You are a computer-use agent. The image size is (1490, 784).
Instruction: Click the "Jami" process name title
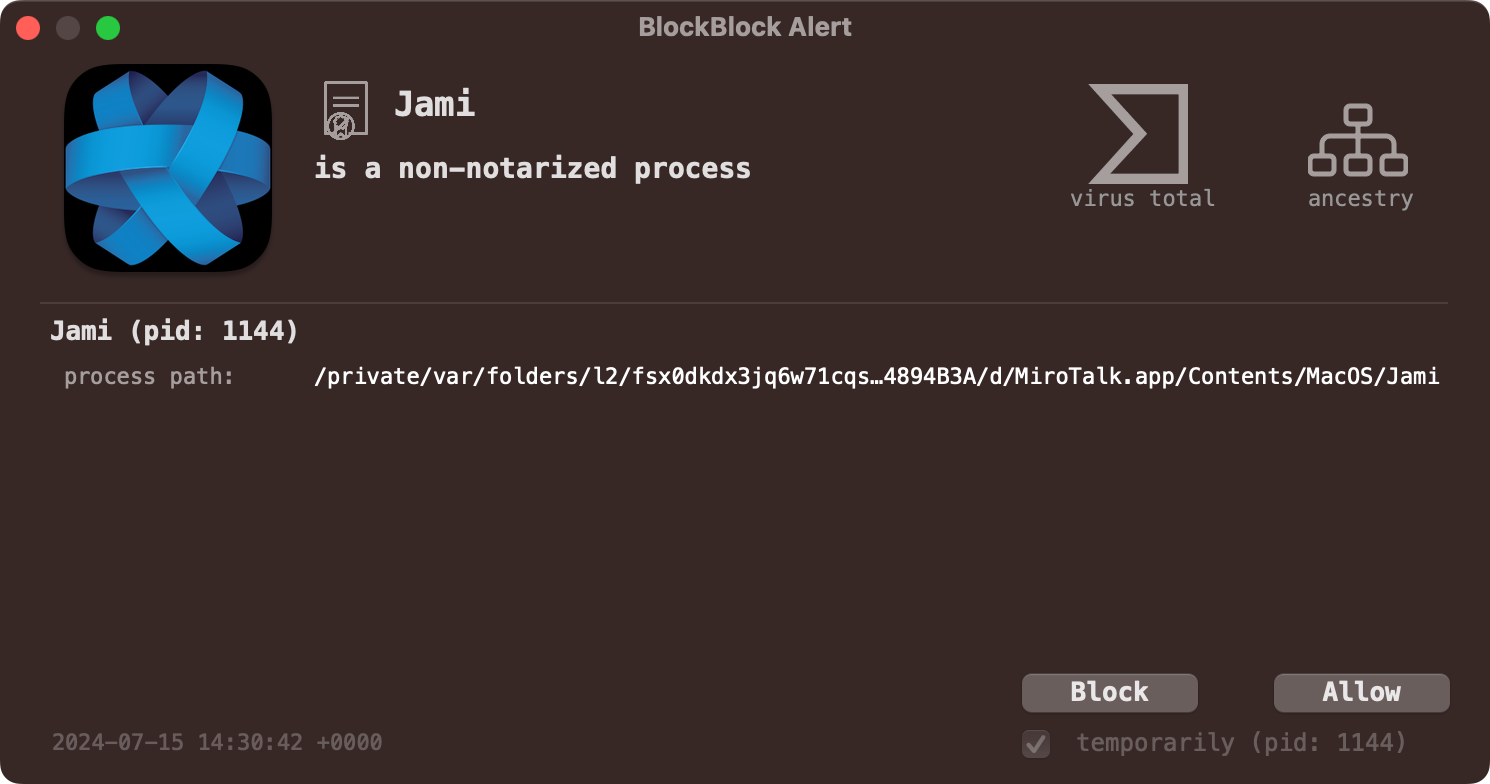[434, 104]
